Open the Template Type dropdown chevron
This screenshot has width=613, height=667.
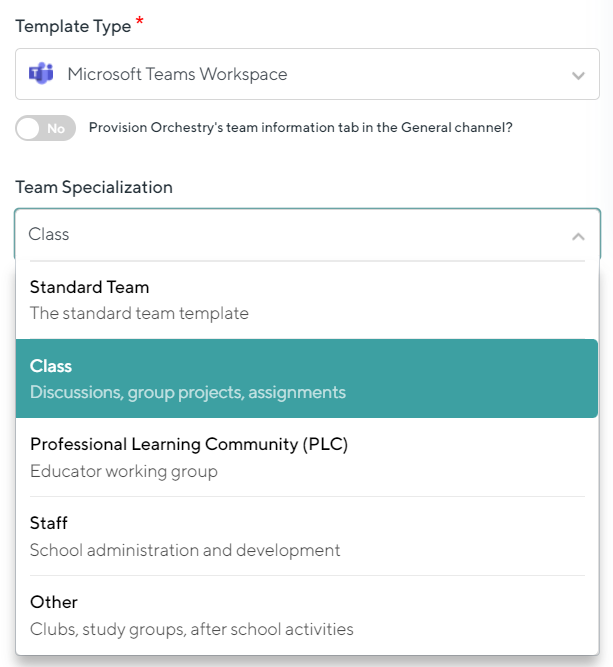tap(578, 76)
